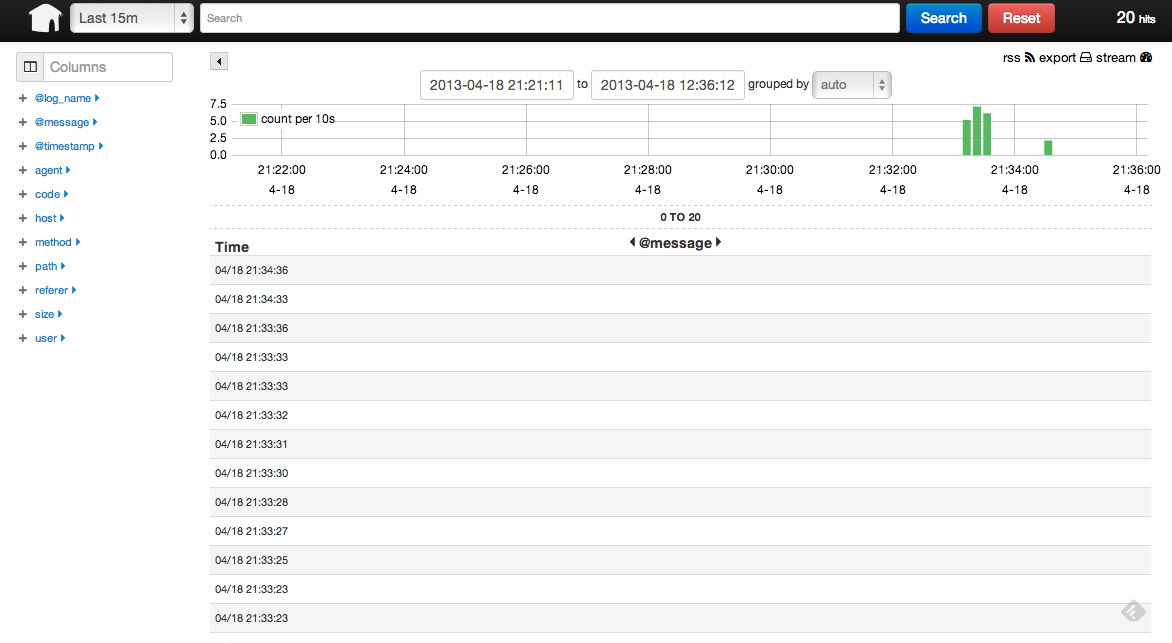Expand the @timestamp field disclosure arrow
The image size is (1172, 643).
[x=101, y=146]
